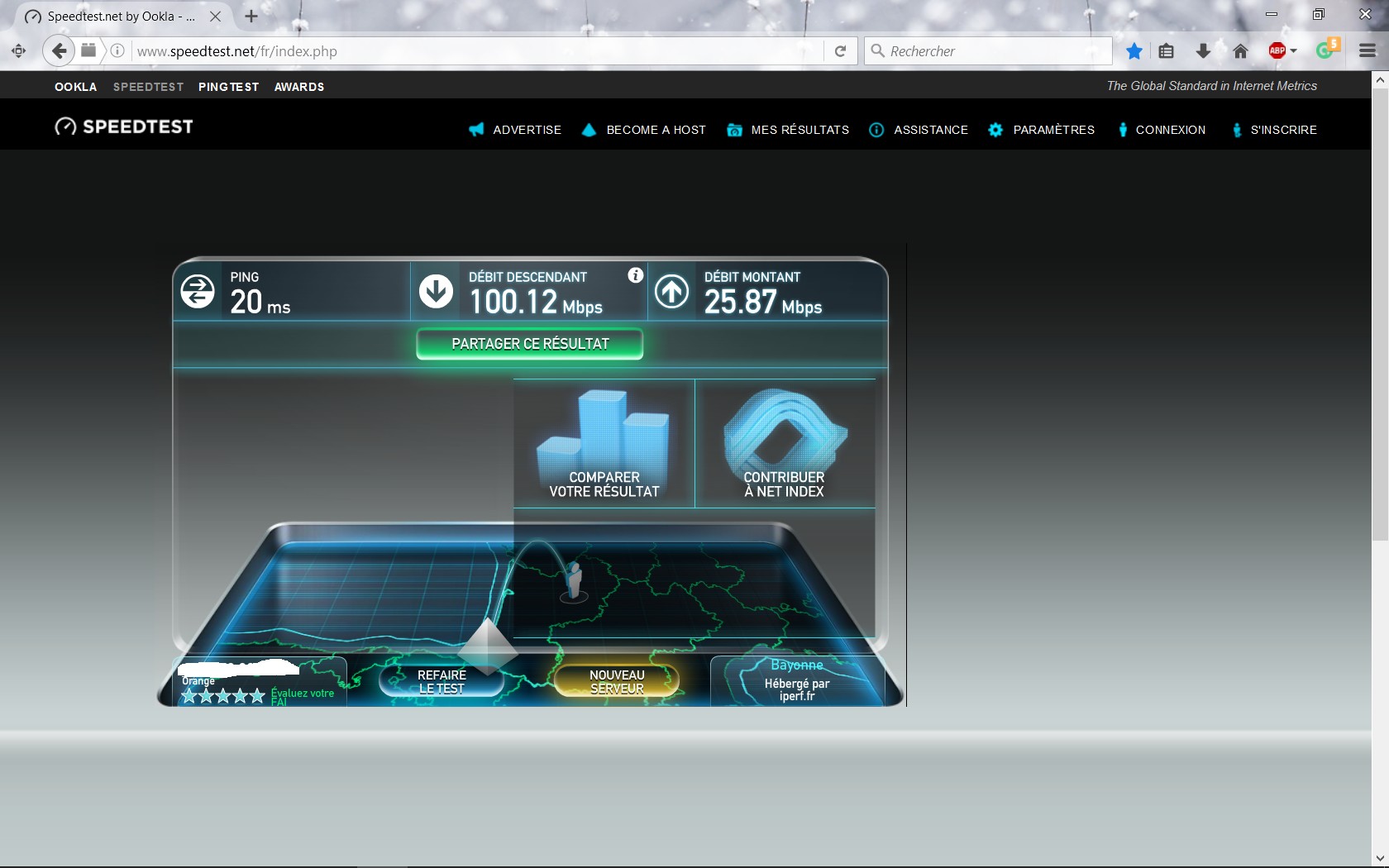Image resolution: width=1389 pixels, height=868 pixels.
Task: Click the download speed info icon
Action: click(x=635, y=276)
